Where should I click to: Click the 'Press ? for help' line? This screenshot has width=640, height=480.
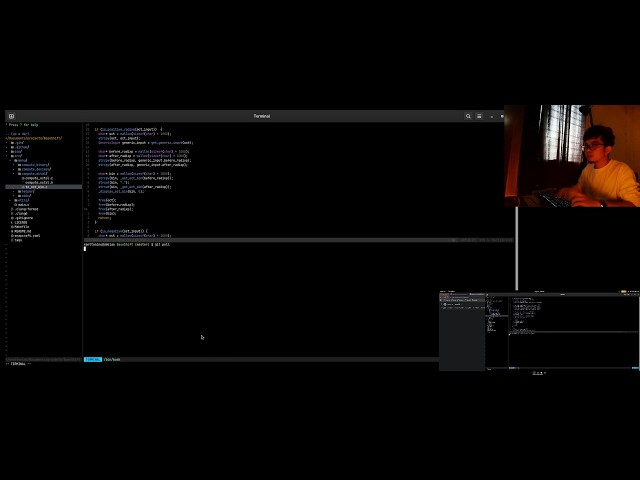[x=22, y=125]
